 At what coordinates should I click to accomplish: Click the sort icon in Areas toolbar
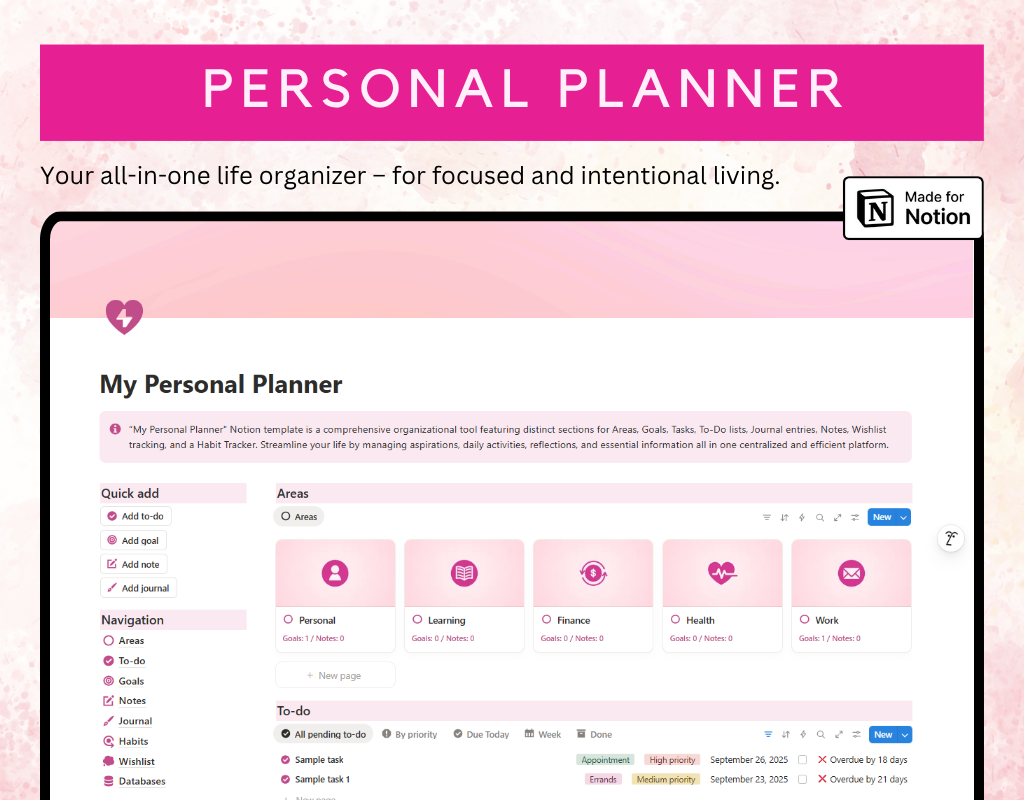(x=785, y=517)
